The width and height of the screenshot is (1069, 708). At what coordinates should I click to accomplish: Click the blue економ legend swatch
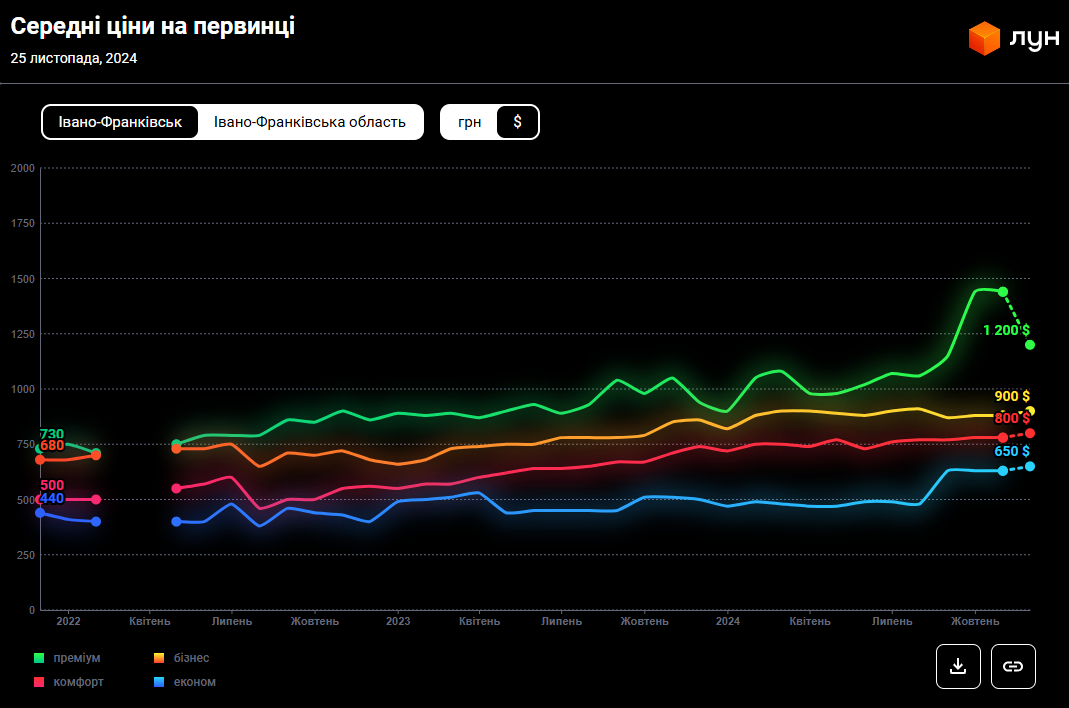point(159,682)
